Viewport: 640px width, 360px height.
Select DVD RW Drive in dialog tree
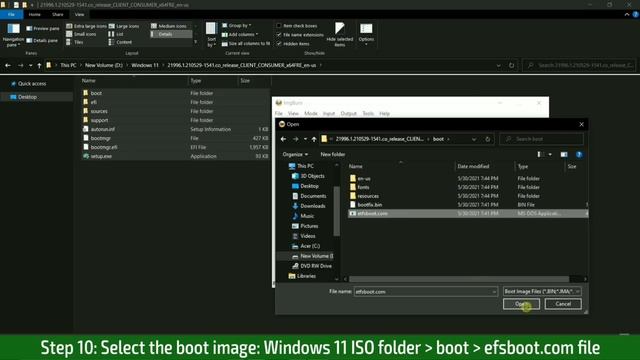[316, 266]
